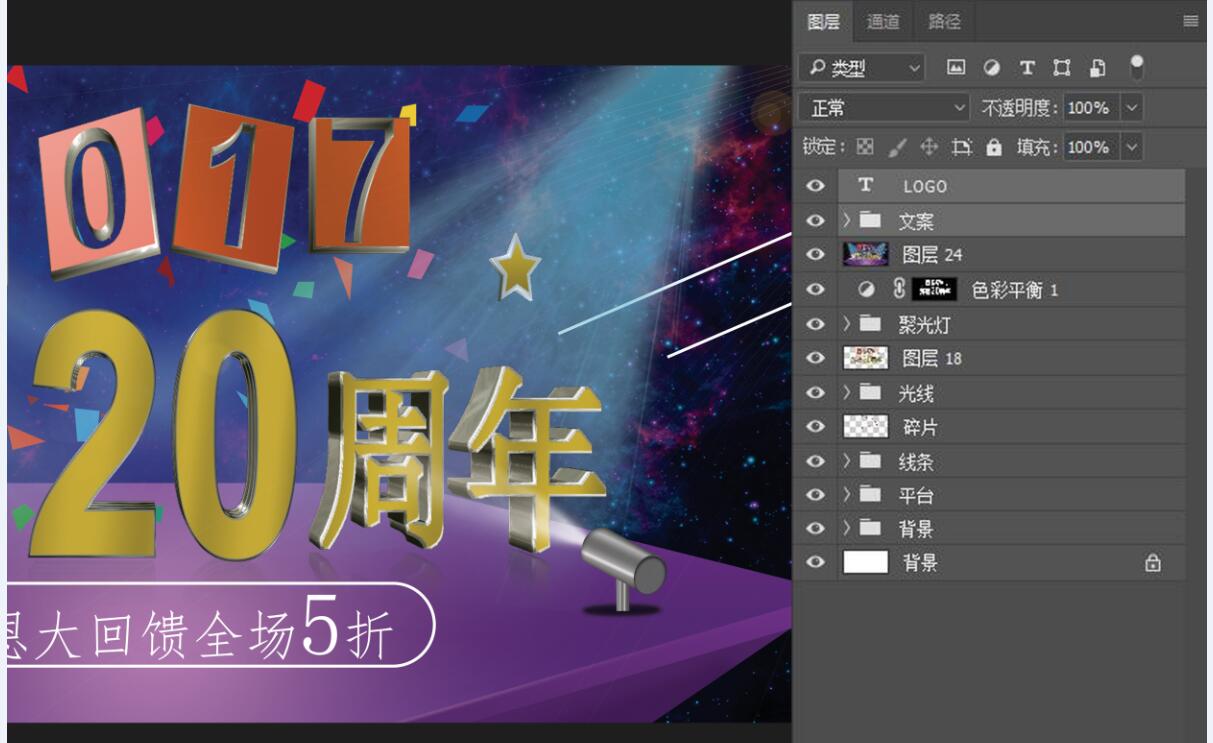Prevent artboard auto-nesting lock icon
The width and height of the screenshot is (1213, 743).
pyautogui.click(x=962, y=147)
